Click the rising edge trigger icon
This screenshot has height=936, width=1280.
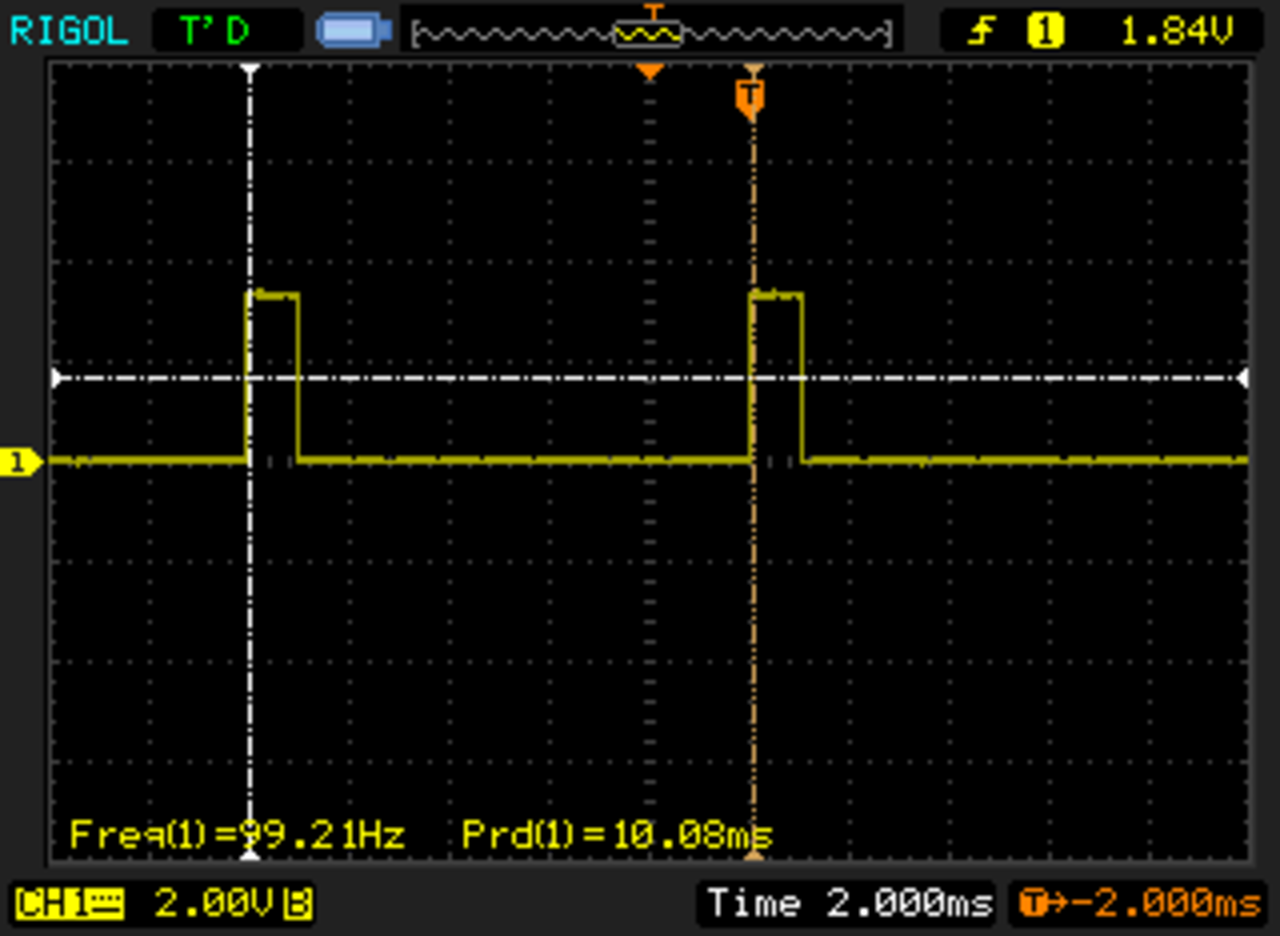tap(983, 32)
